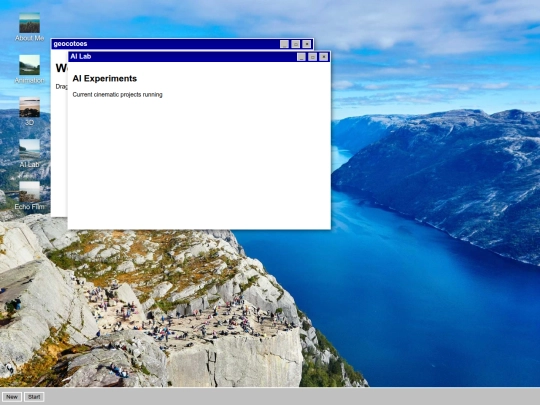
Task: Maximize the AI Lab window
Action: [312, 57]
